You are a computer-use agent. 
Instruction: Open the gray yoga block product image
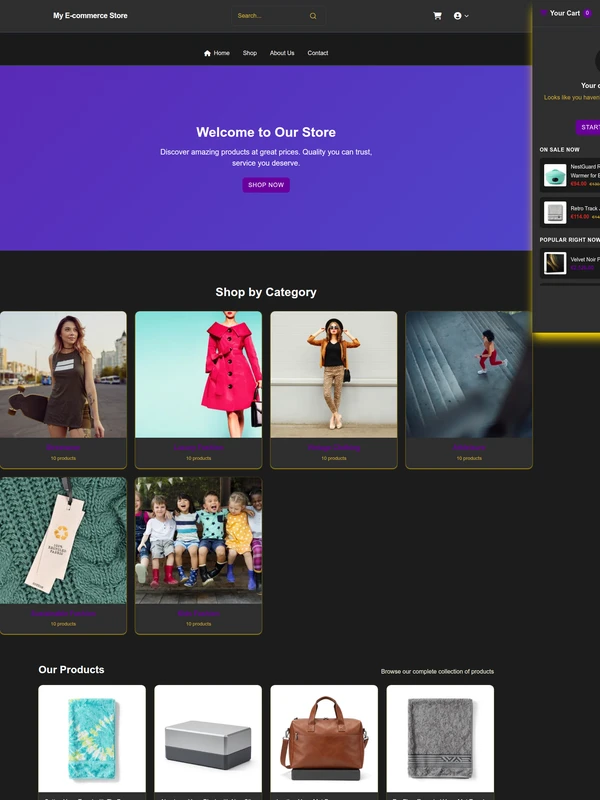[208, 738]
